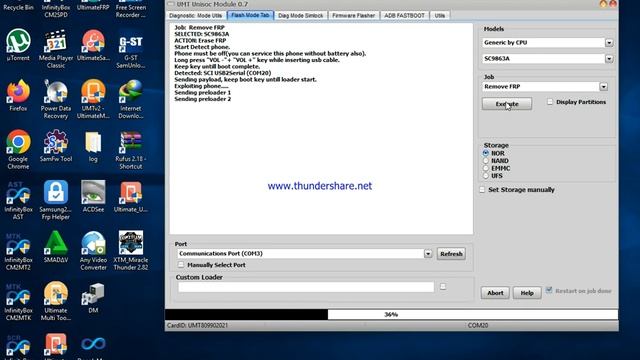
Task: Launch Internet Download Manager icon
Action: pyautogui.click(x=131, y=99)
